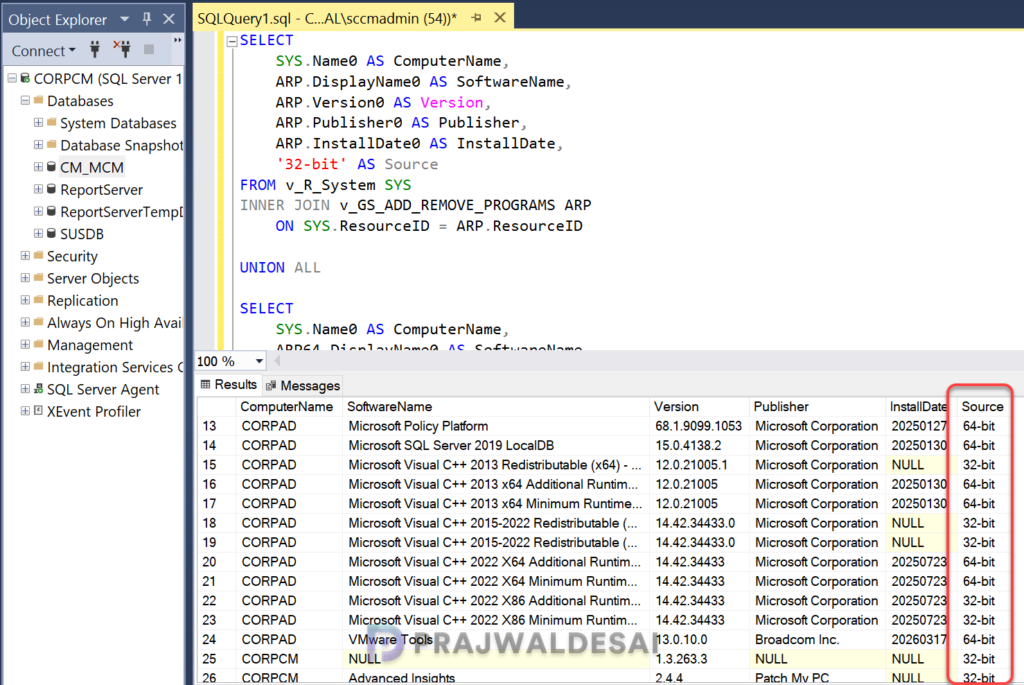Select the Security folder
Viewport: 1024px width, 685px height.
pyautogui.click(x=72, y=257)
